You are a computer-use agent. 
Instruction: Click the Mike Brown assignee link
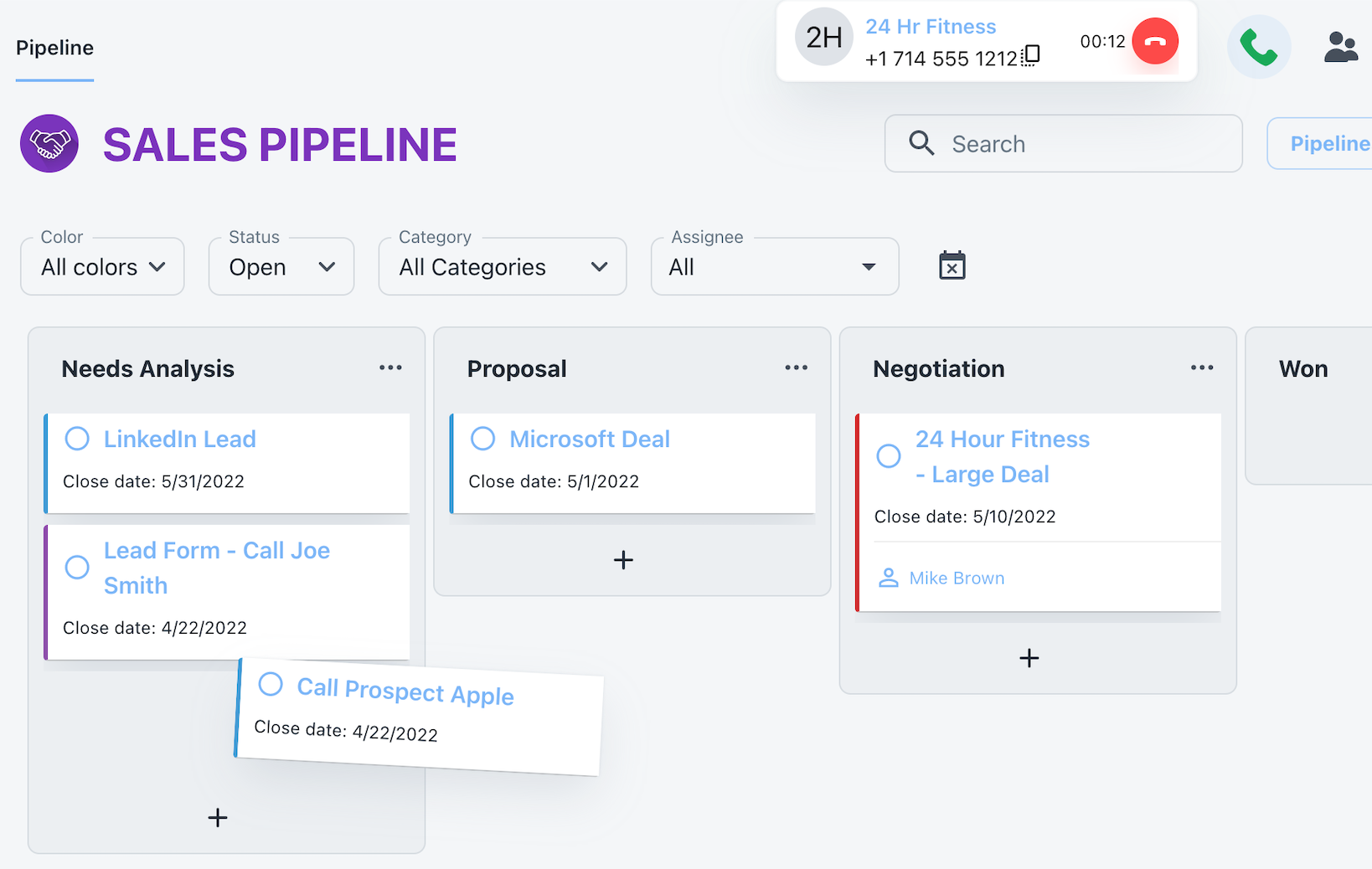[x=956, y=578]
